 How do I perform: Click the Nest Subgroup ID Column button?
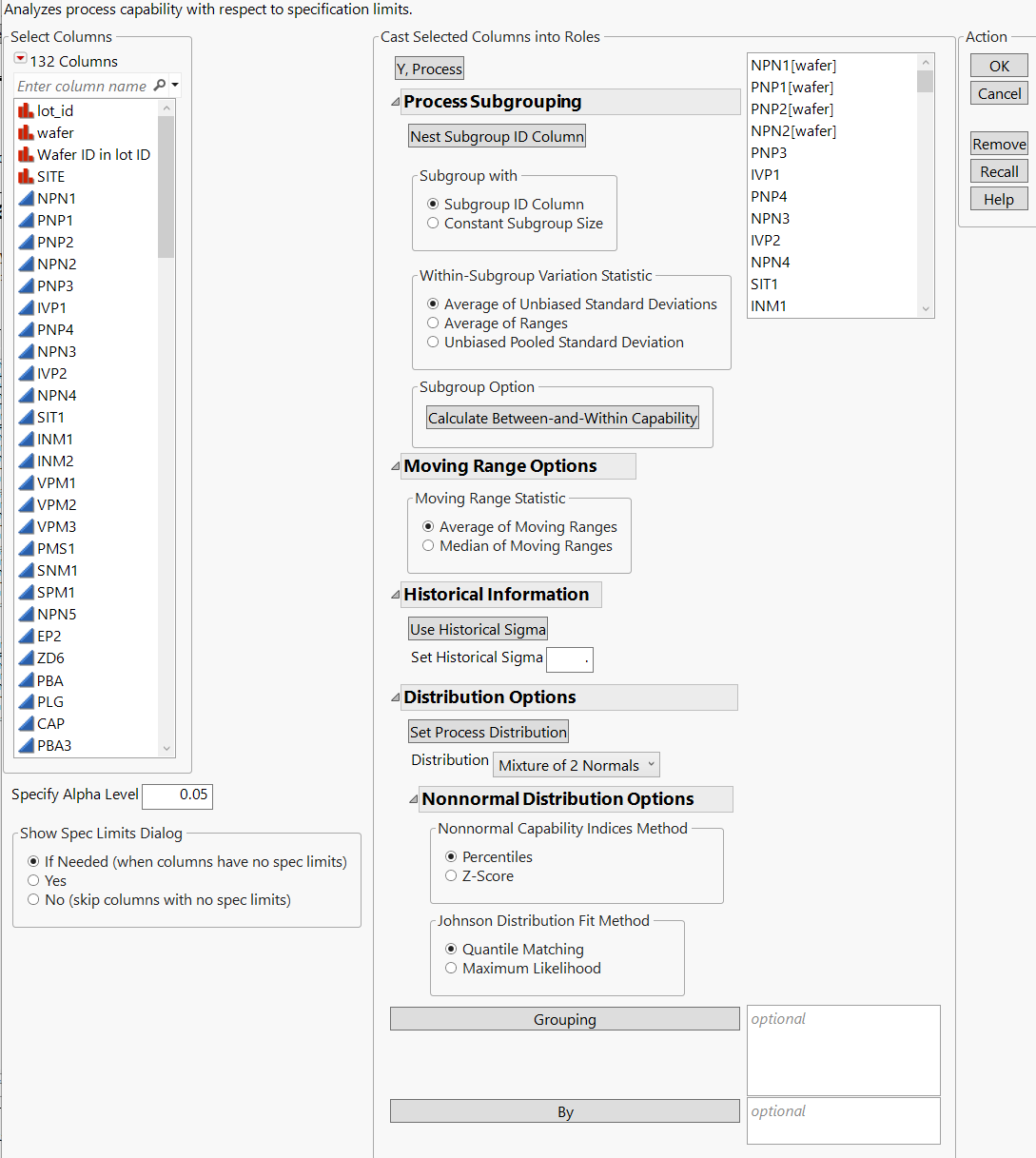496,135
